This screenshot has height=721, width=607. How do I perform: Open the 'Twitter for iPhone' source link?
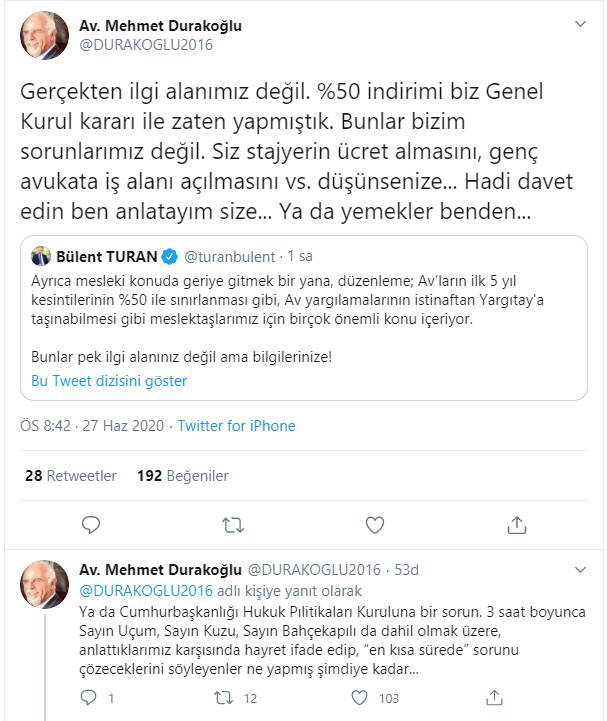[x=237, y=426]
